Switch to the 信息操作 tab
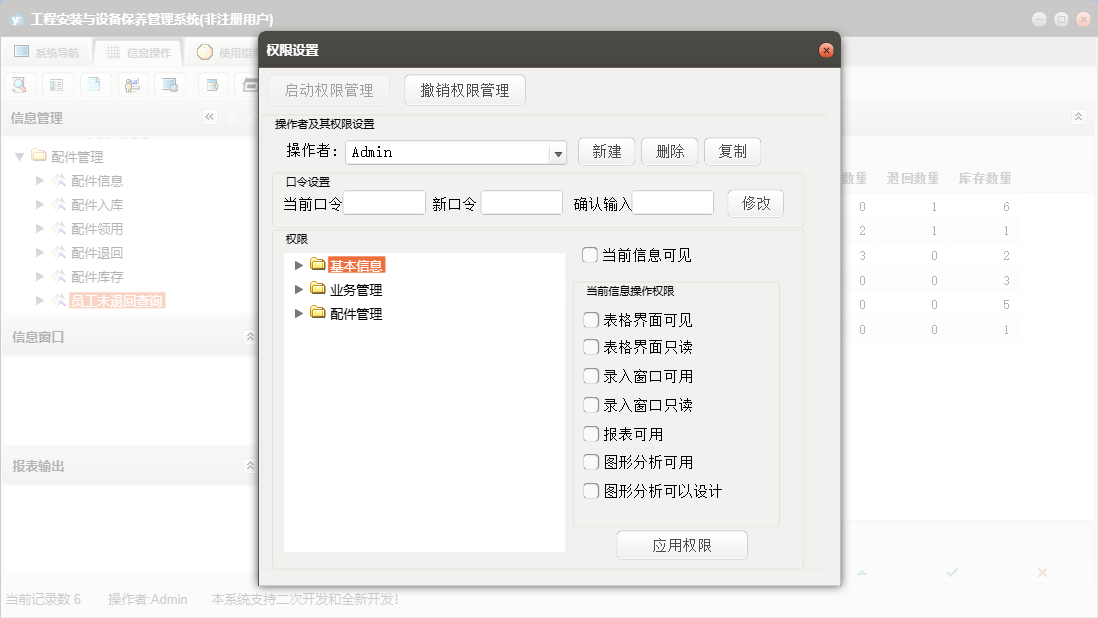The image size is (1098, 618). point(138,52)
